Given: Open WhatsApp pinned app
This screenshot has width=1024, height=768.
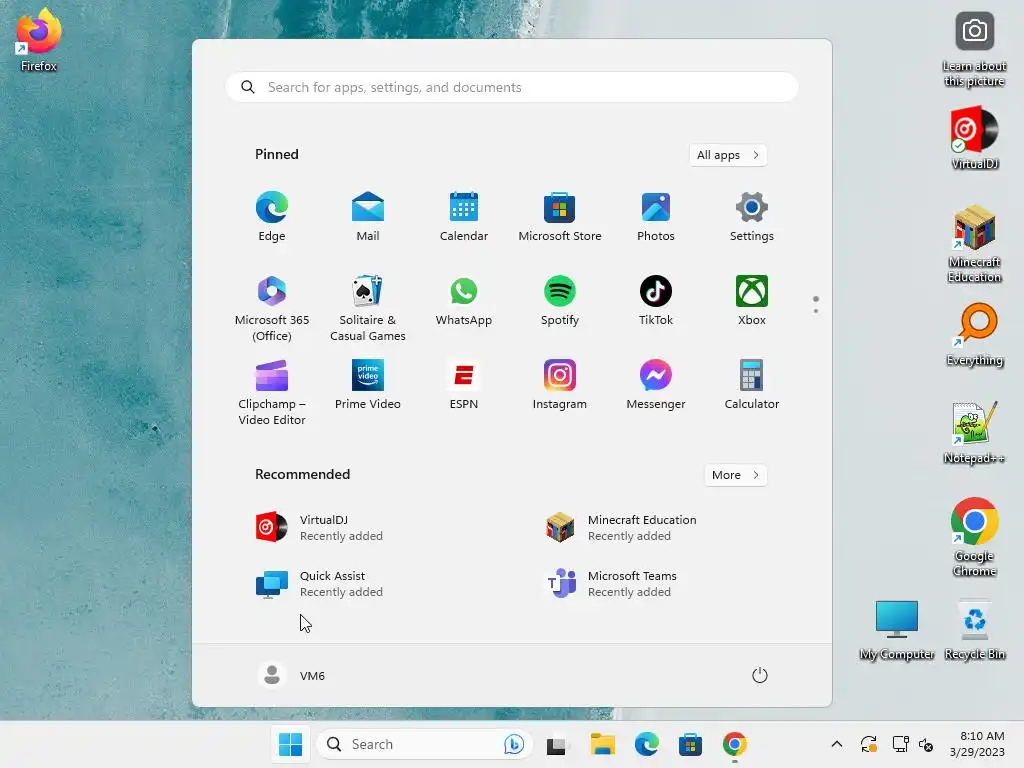Looking at the screenshot, I should tap(464, 300).
